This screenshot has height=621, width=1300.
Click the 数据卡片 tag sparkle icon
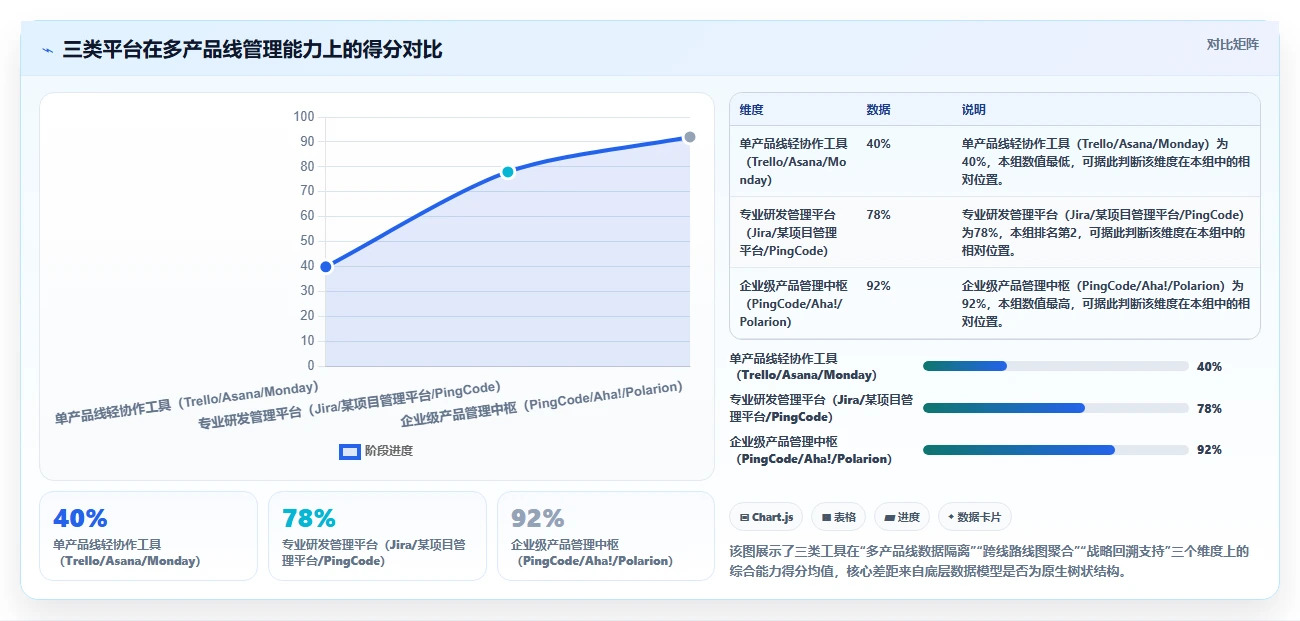pos(951,517)
